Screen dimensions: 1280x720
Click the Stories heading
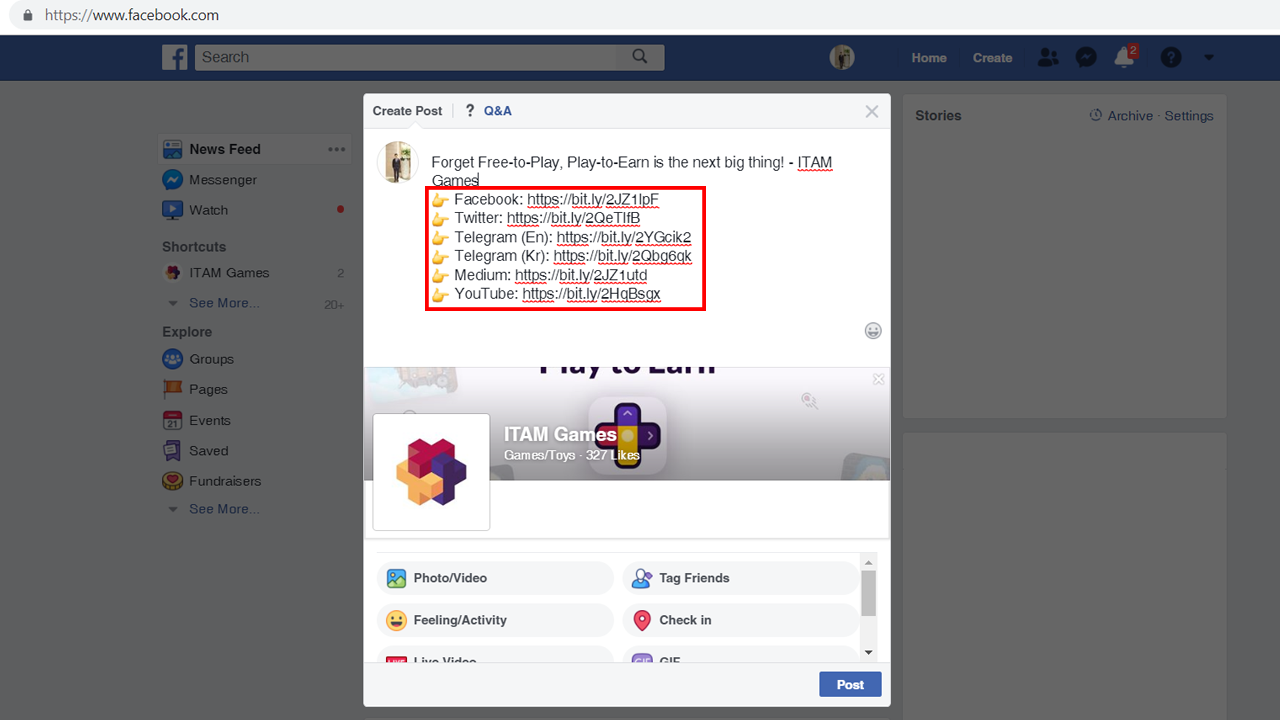click(938, 116)
